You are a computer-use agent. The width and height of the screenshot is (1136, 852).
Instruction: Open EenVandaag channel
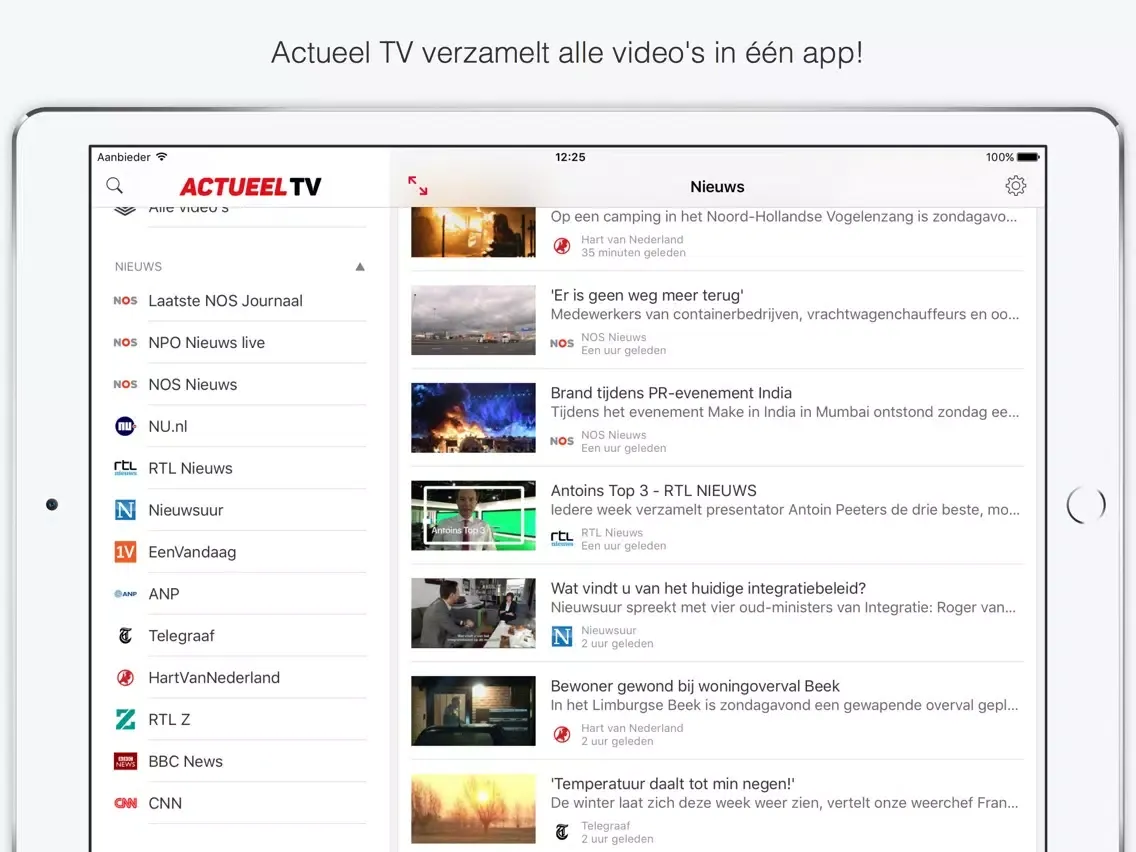click(192, 552)
